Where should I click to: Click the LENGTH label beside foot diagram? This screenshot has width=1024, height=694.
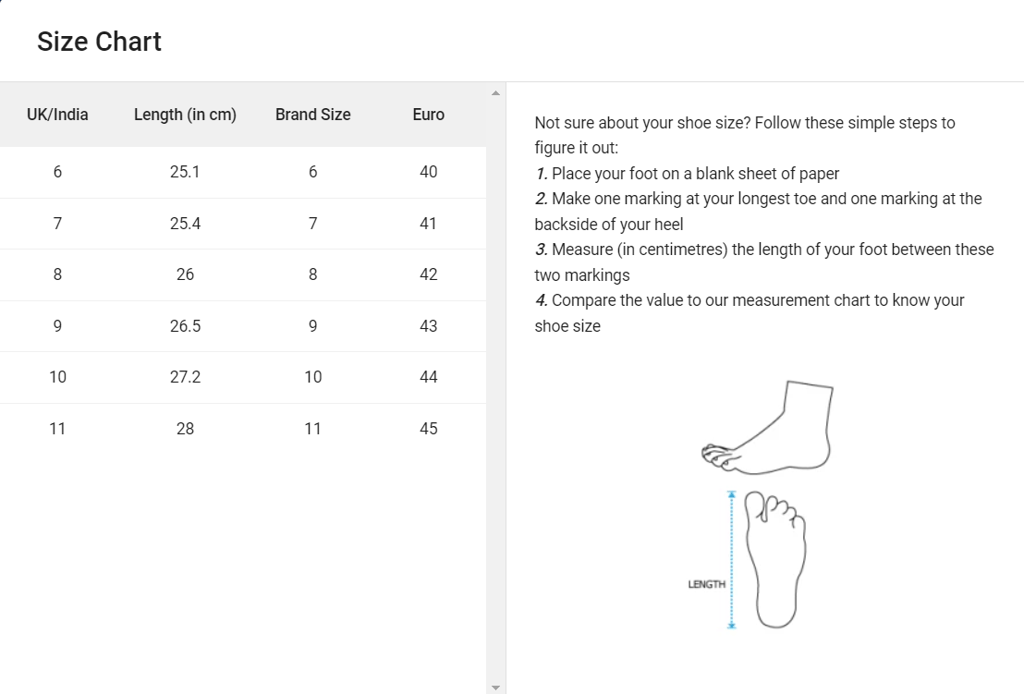(x=706, y=584)
